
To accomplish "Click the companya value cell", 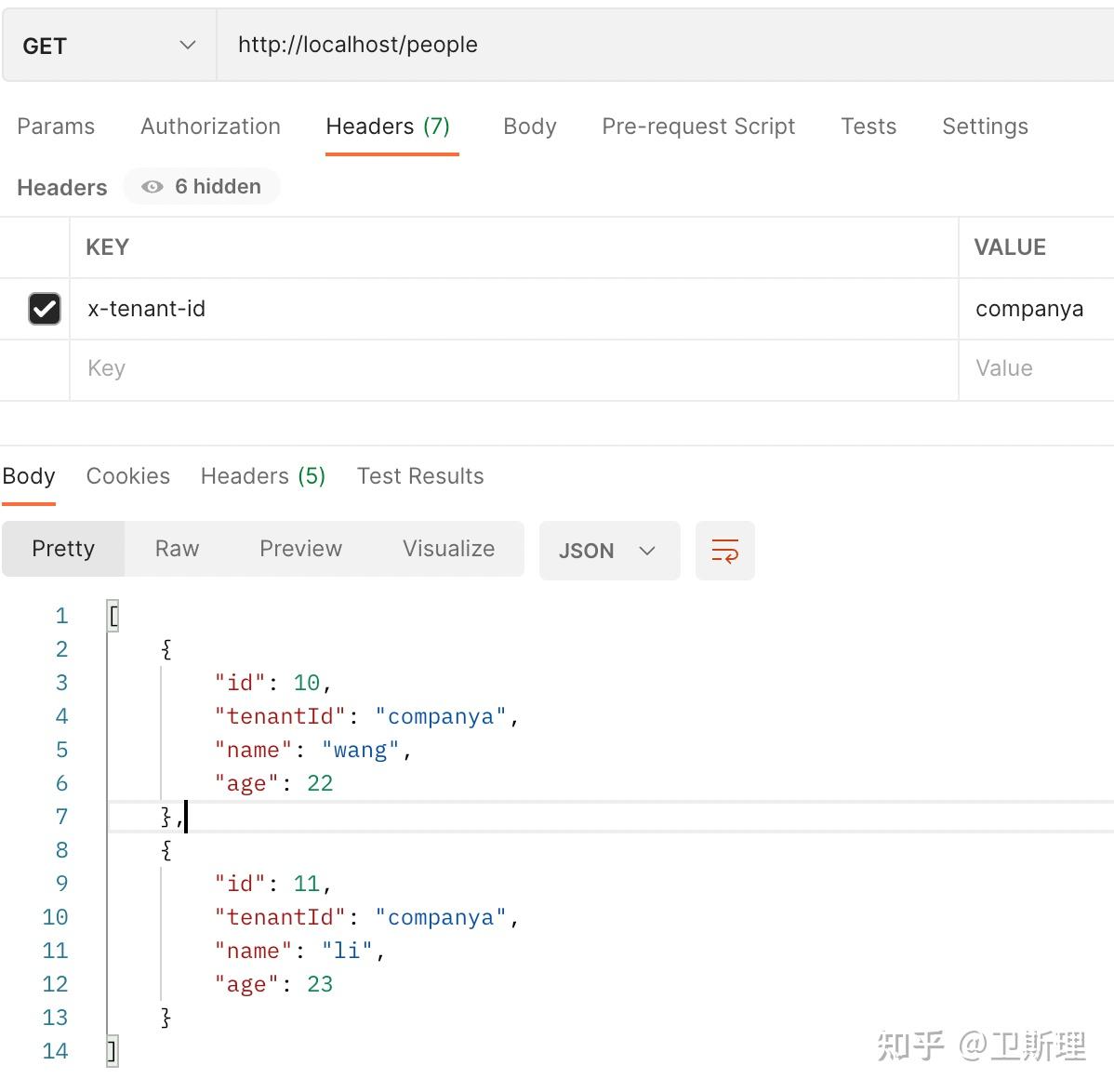I will (x=1037, y=309).
